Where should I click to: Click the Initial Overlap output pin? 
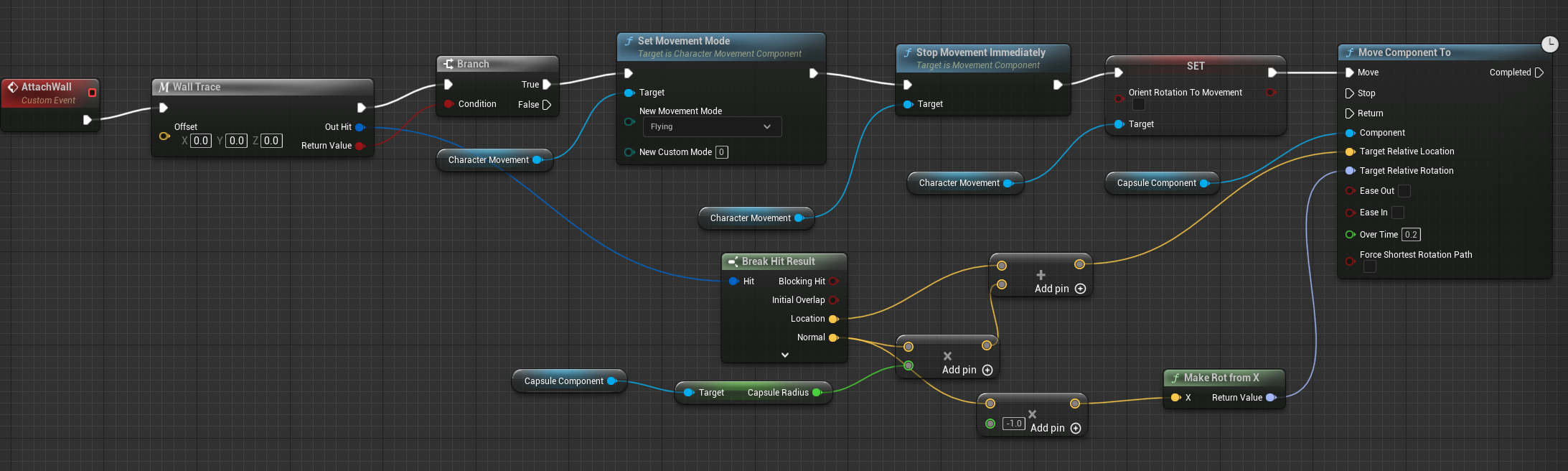(834, 300)
